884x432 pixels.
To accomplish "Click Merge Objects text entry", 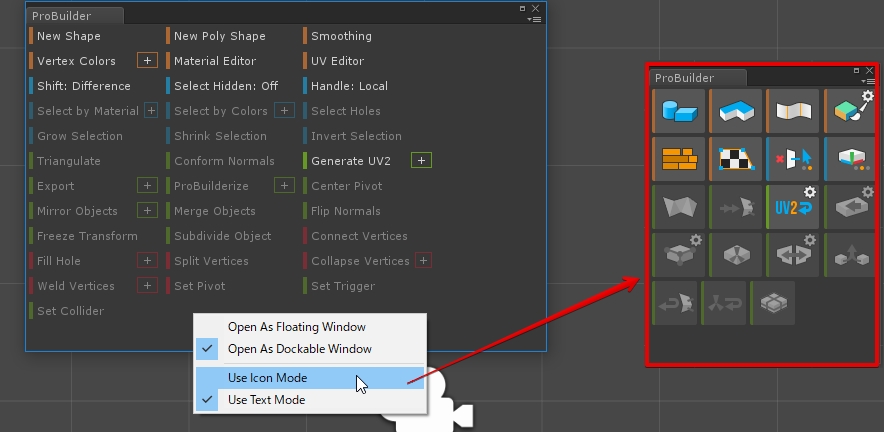I will tap(214, 211).
